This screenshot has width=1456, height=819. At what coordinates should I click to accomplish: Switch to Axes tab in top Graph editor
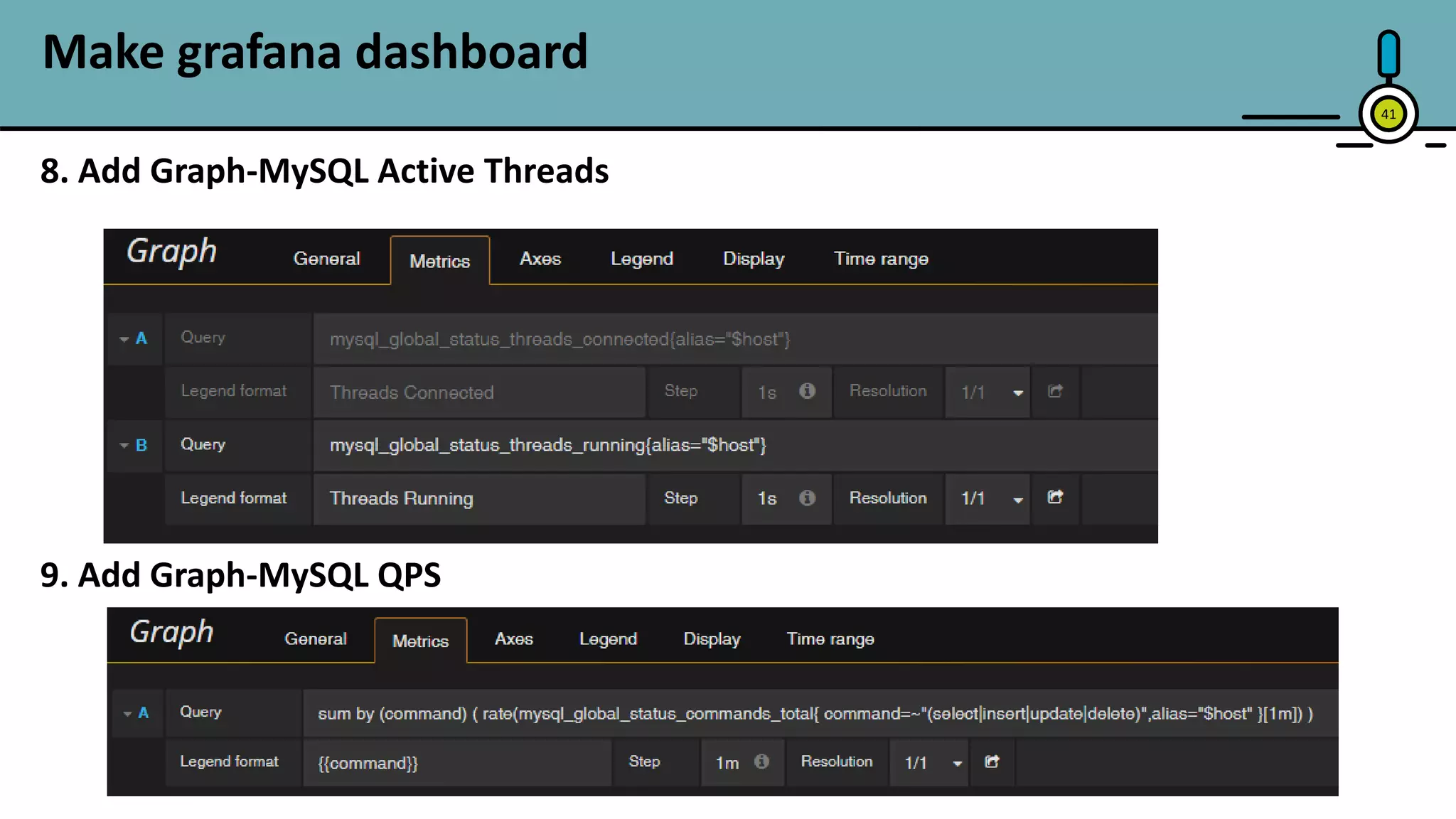[540, 259]
